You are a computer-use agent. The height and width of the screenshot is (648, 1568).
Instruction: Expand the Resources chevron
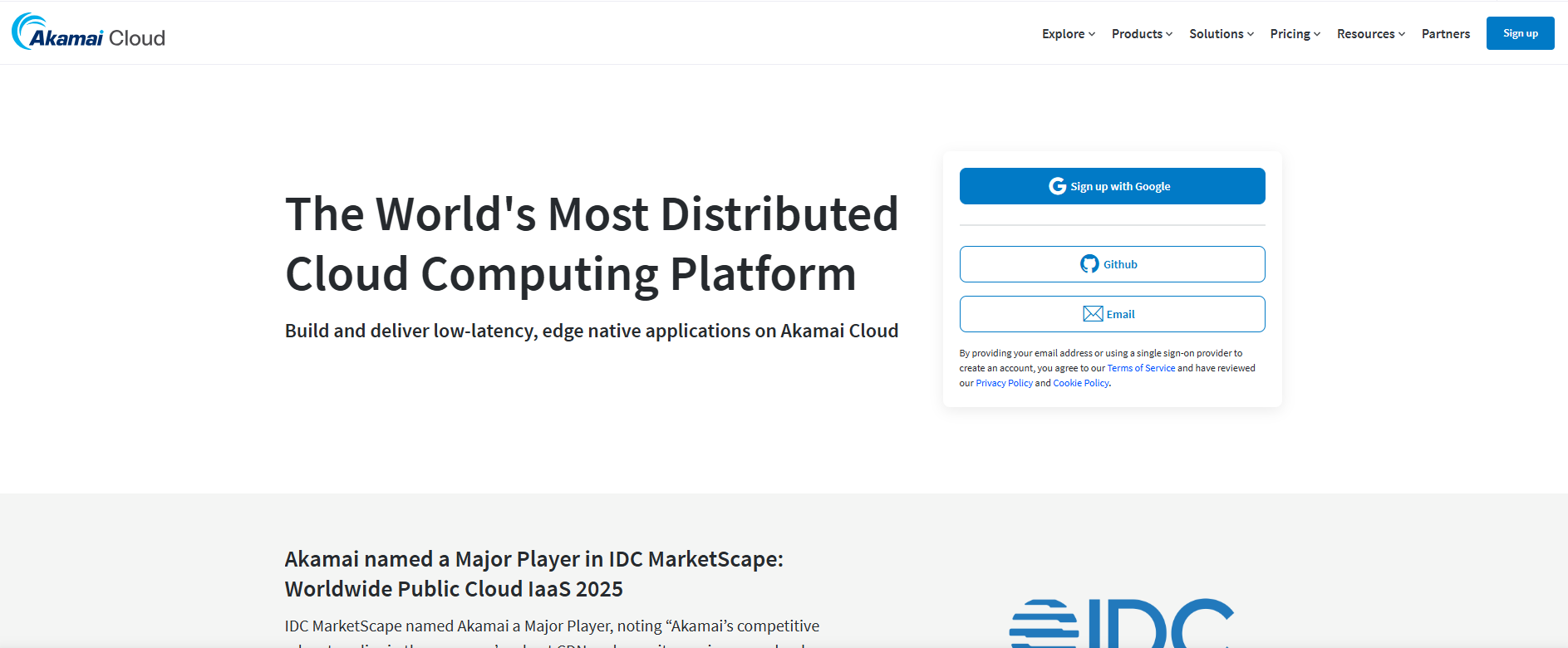(1402, 34)
